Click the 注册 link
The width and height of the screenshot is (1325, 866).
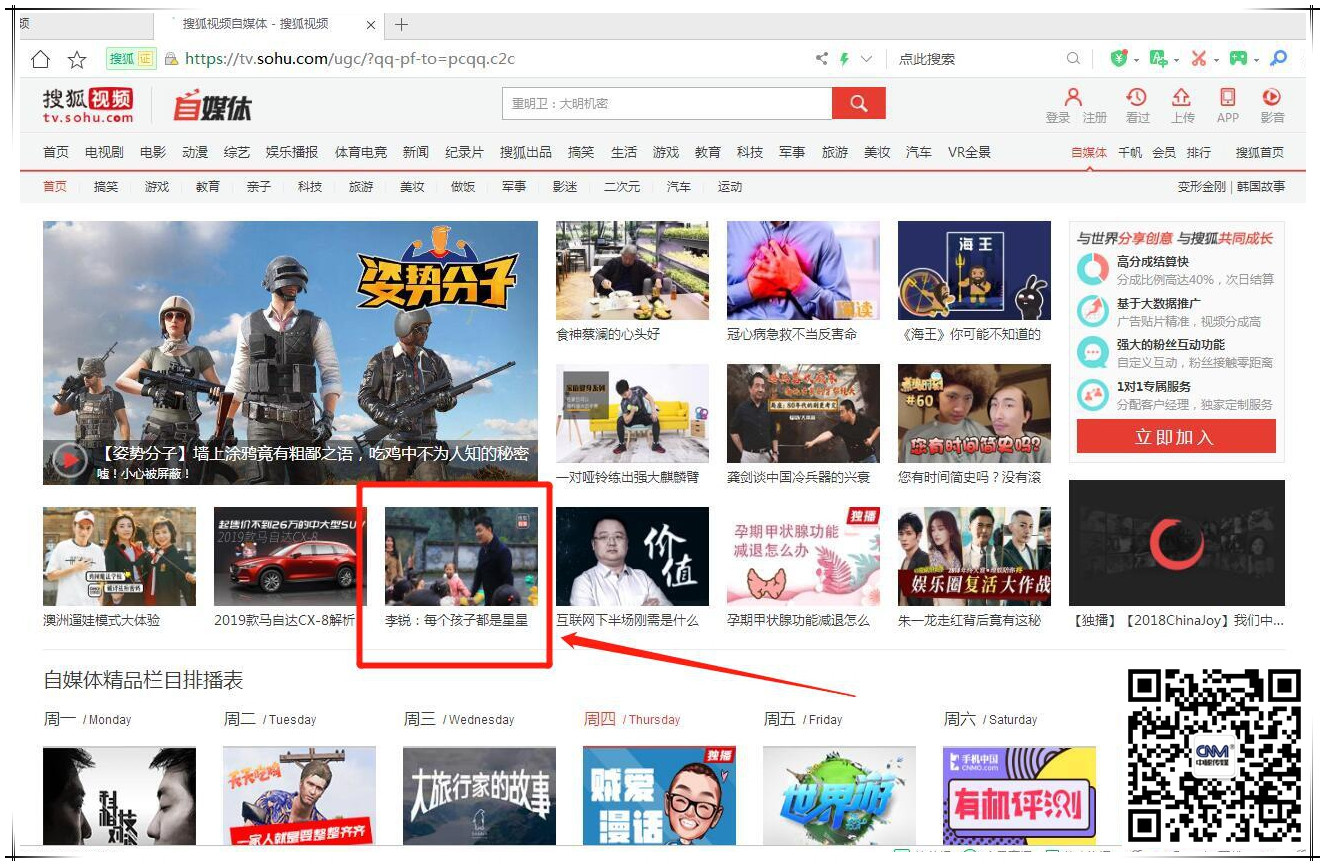(x=1095, y=118)
